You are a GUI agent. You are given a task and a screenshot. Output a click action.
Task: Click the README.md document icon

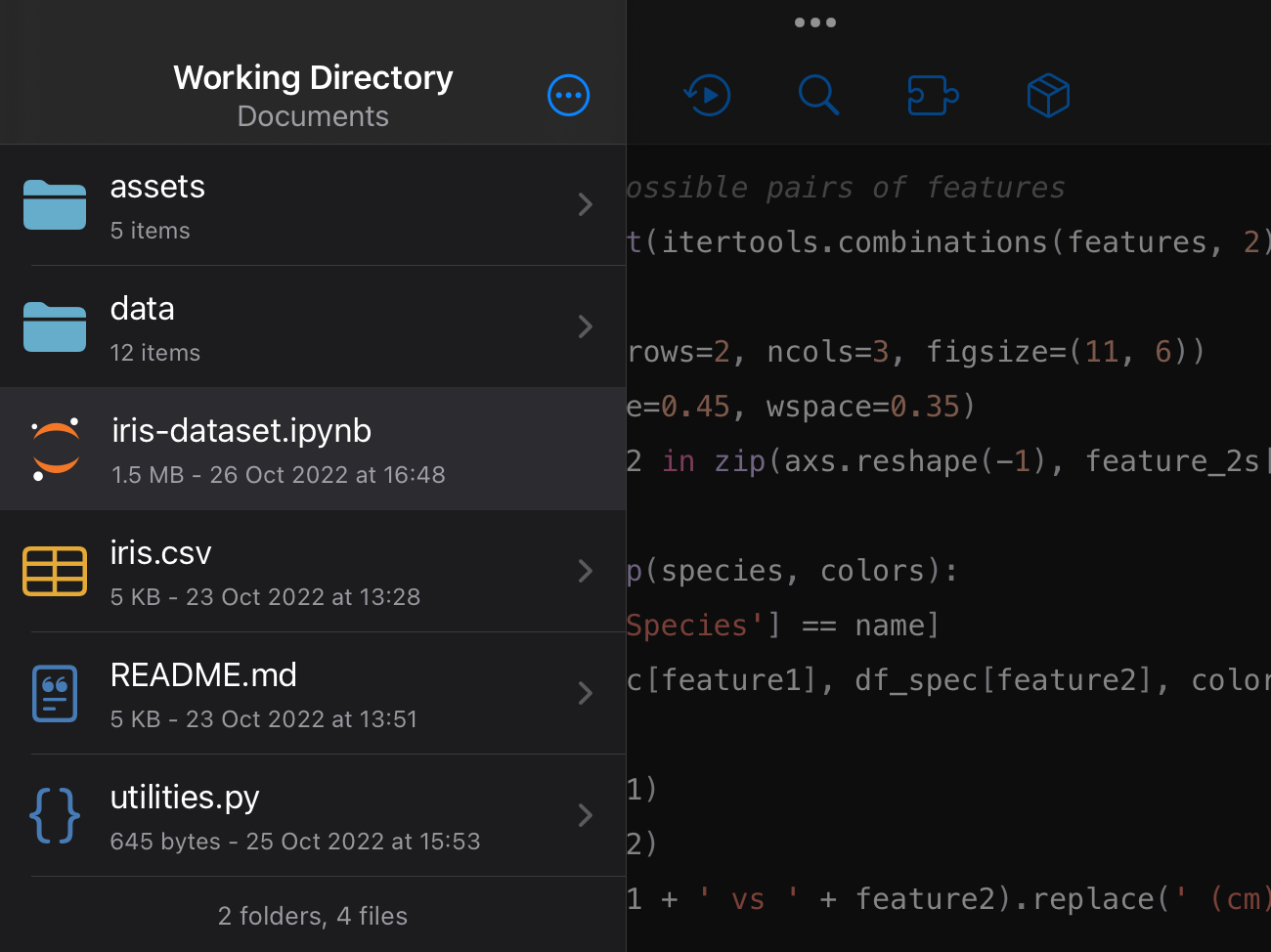click(55, 693)
